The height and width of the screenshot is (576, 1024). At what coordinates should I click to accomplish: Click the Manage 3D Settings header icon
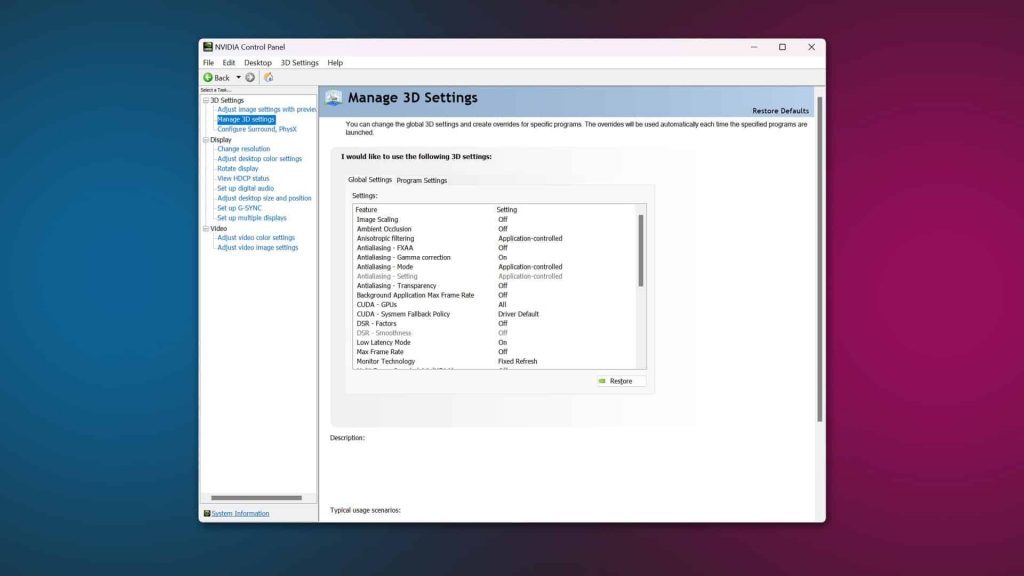coord(333,98)
